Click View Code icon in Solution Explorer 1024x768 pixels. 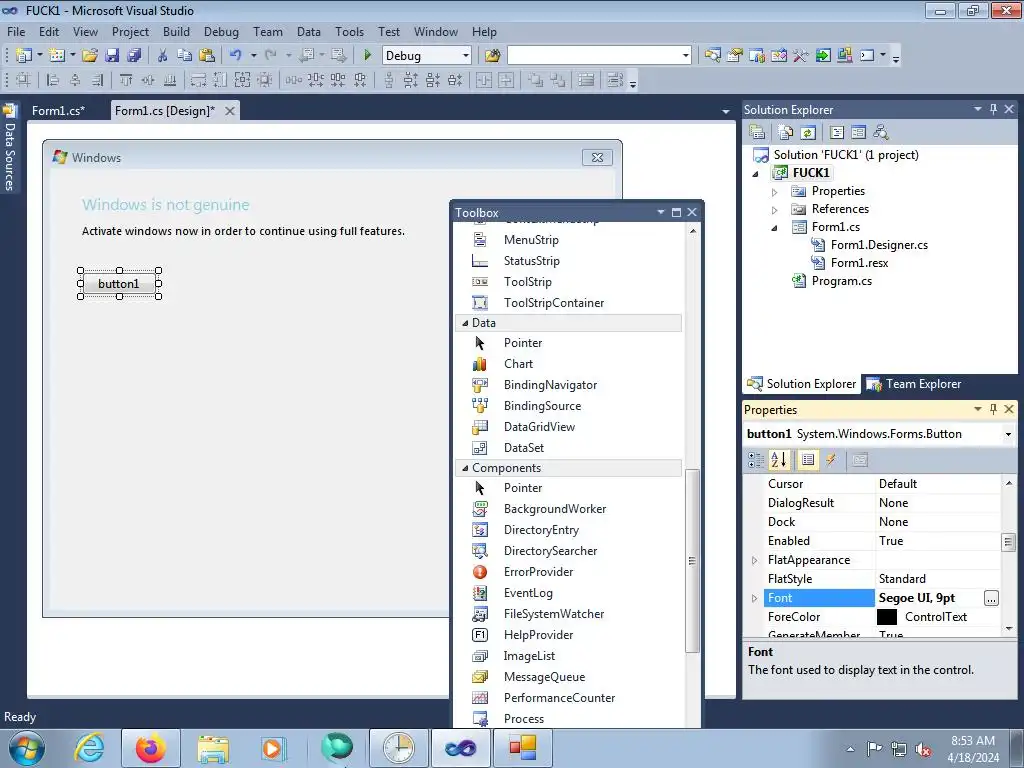coord(837,133)
